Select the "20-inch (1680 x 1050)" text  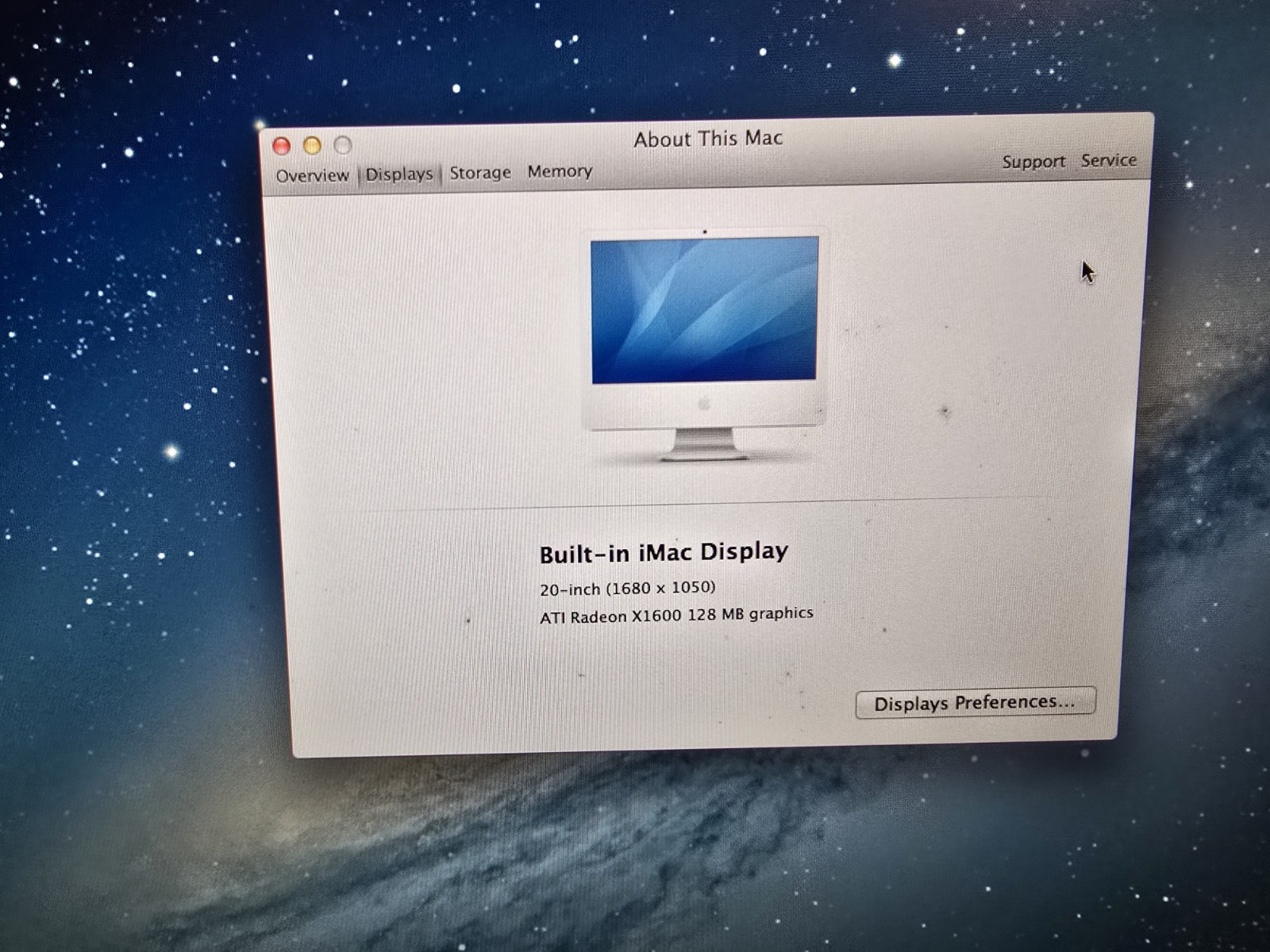point(627,588)
